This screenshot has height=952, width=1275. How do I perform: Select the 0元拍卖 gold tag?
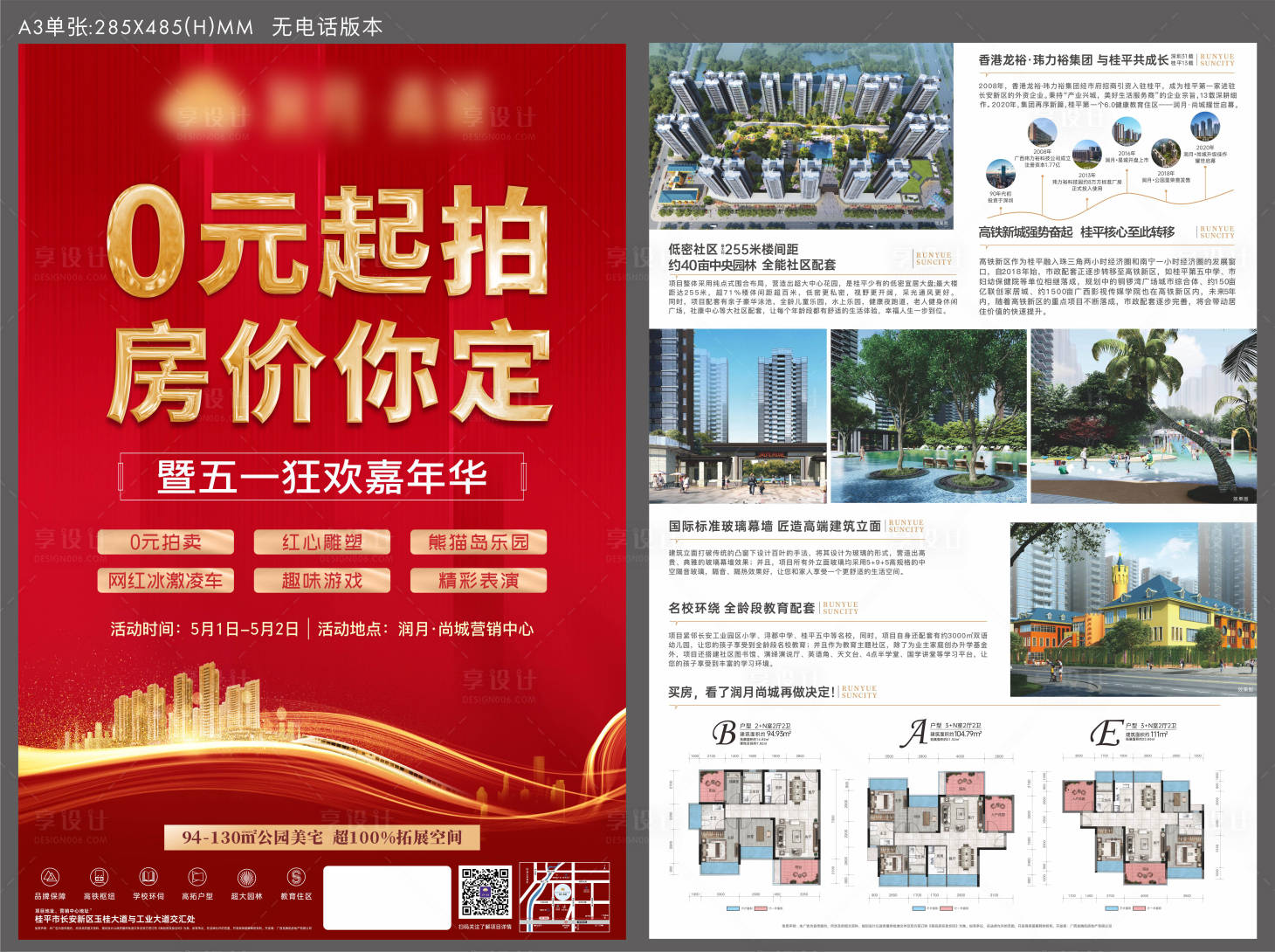[165, 542]
